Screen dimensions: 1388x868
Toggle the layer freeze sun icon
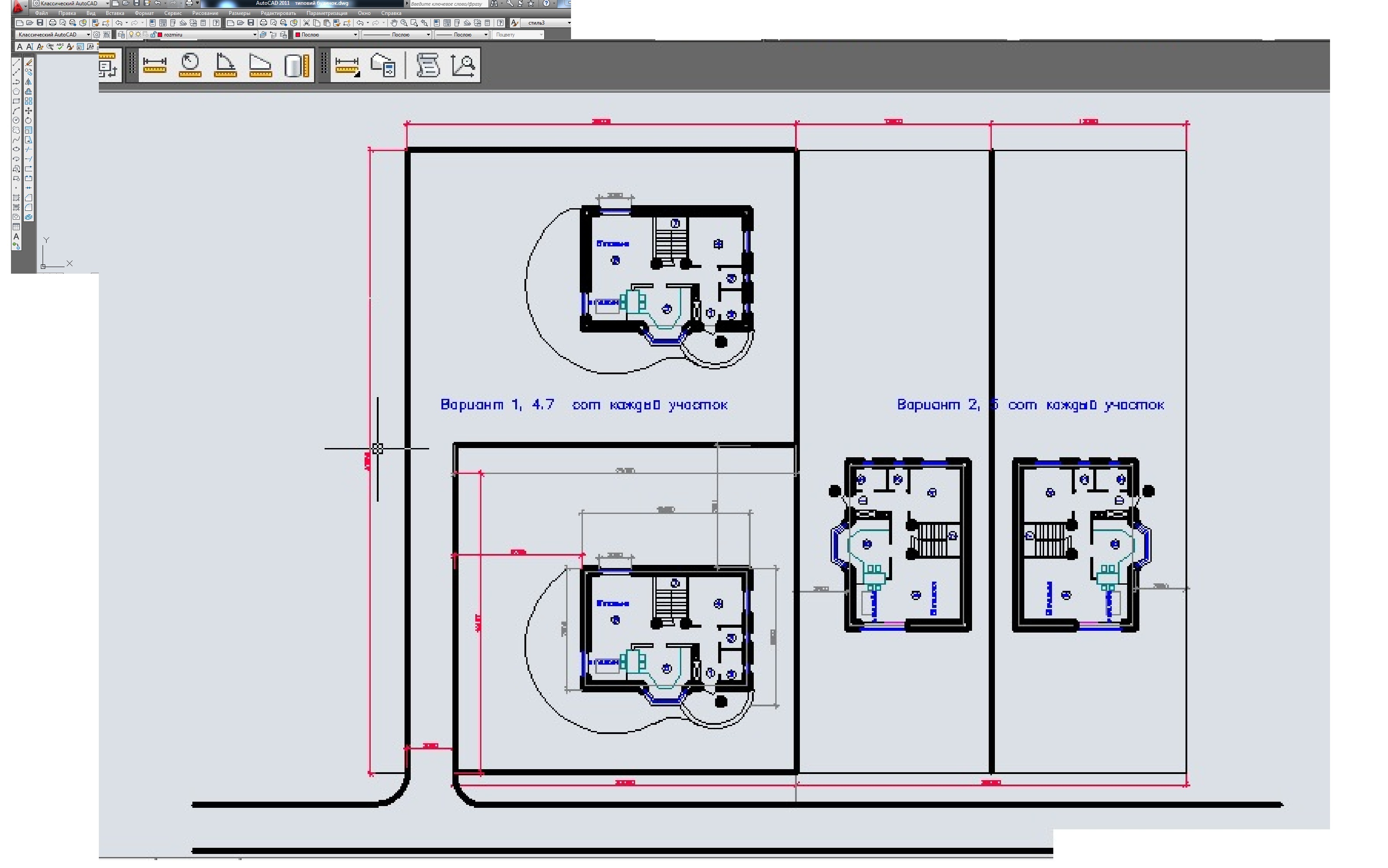(138, 34)
